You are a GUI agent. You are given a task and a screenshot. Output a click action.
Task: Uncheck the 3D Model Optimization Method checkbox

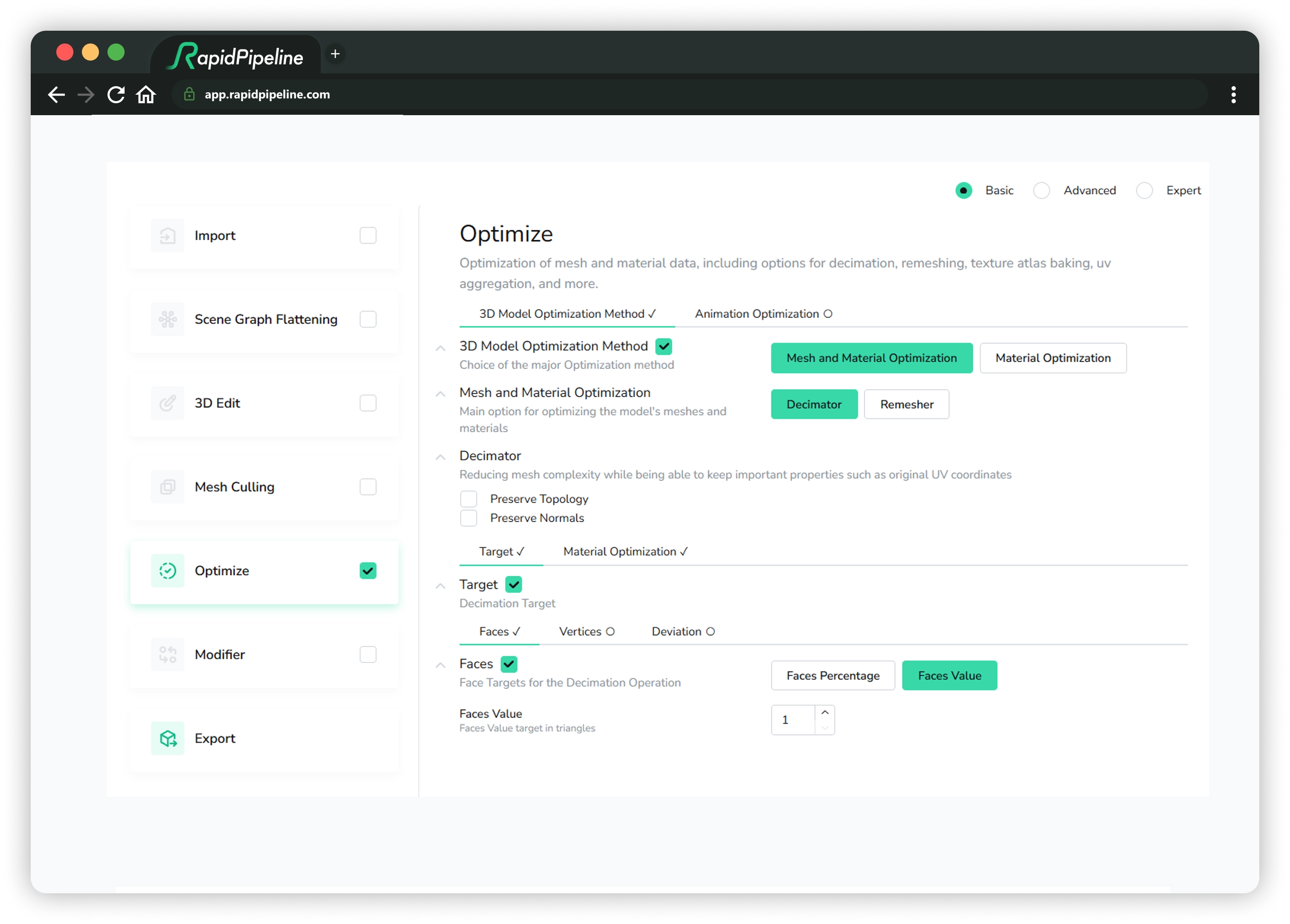point(664,346)
